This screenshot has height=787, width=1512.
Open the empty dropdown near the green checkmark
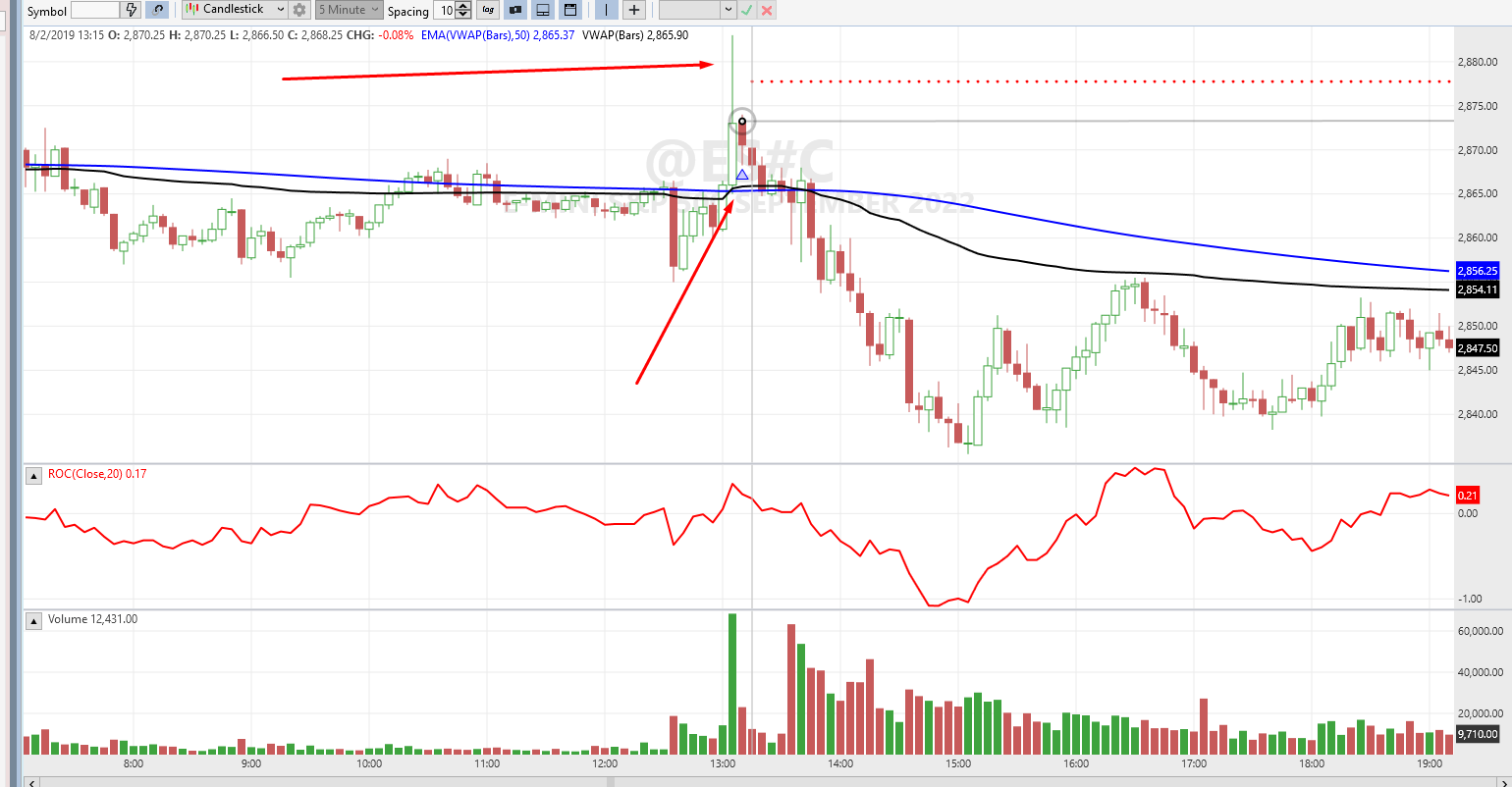click(697, 10)
